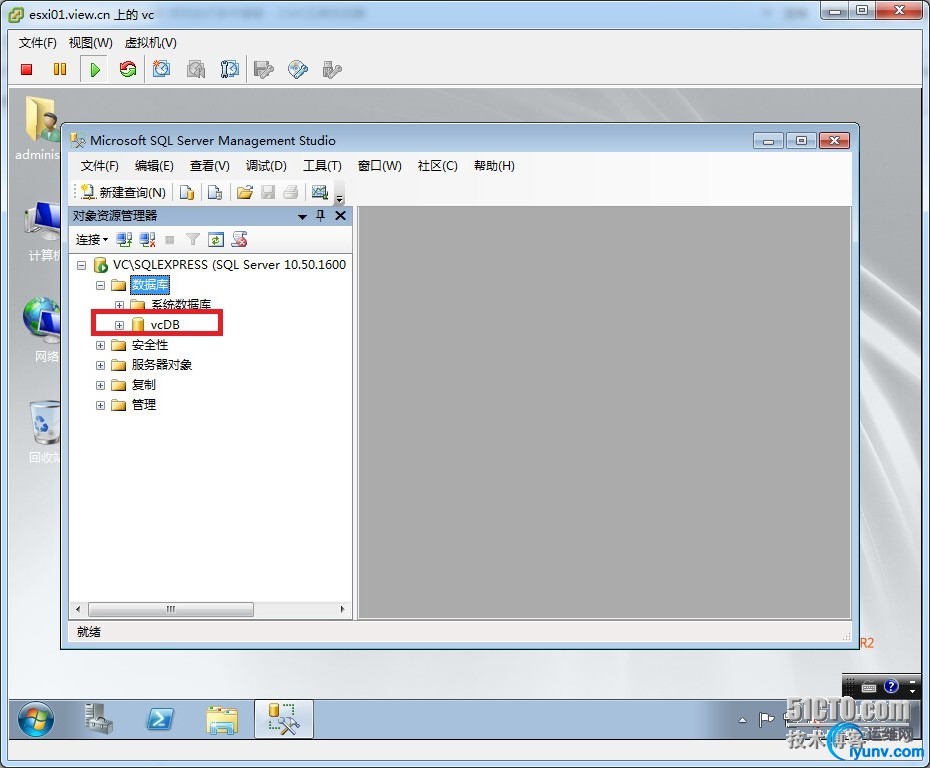
Task: Open the SSMS 文件(F) menu
Action: (x=100, y=166)
